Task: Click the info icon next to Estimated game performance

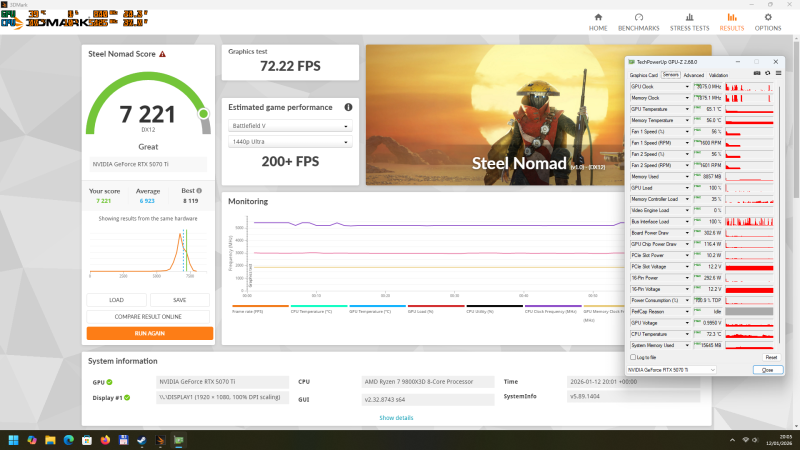Action: pos(348,107)
